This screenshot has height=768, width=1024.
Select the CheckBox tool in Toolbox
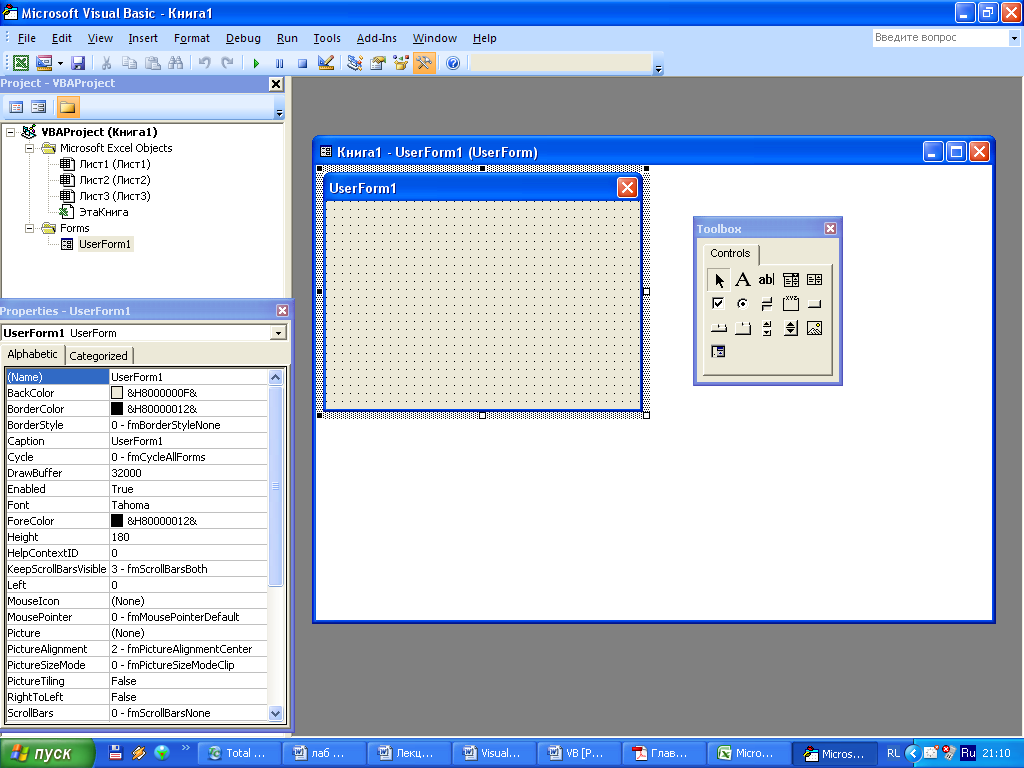tap(718, 304)
